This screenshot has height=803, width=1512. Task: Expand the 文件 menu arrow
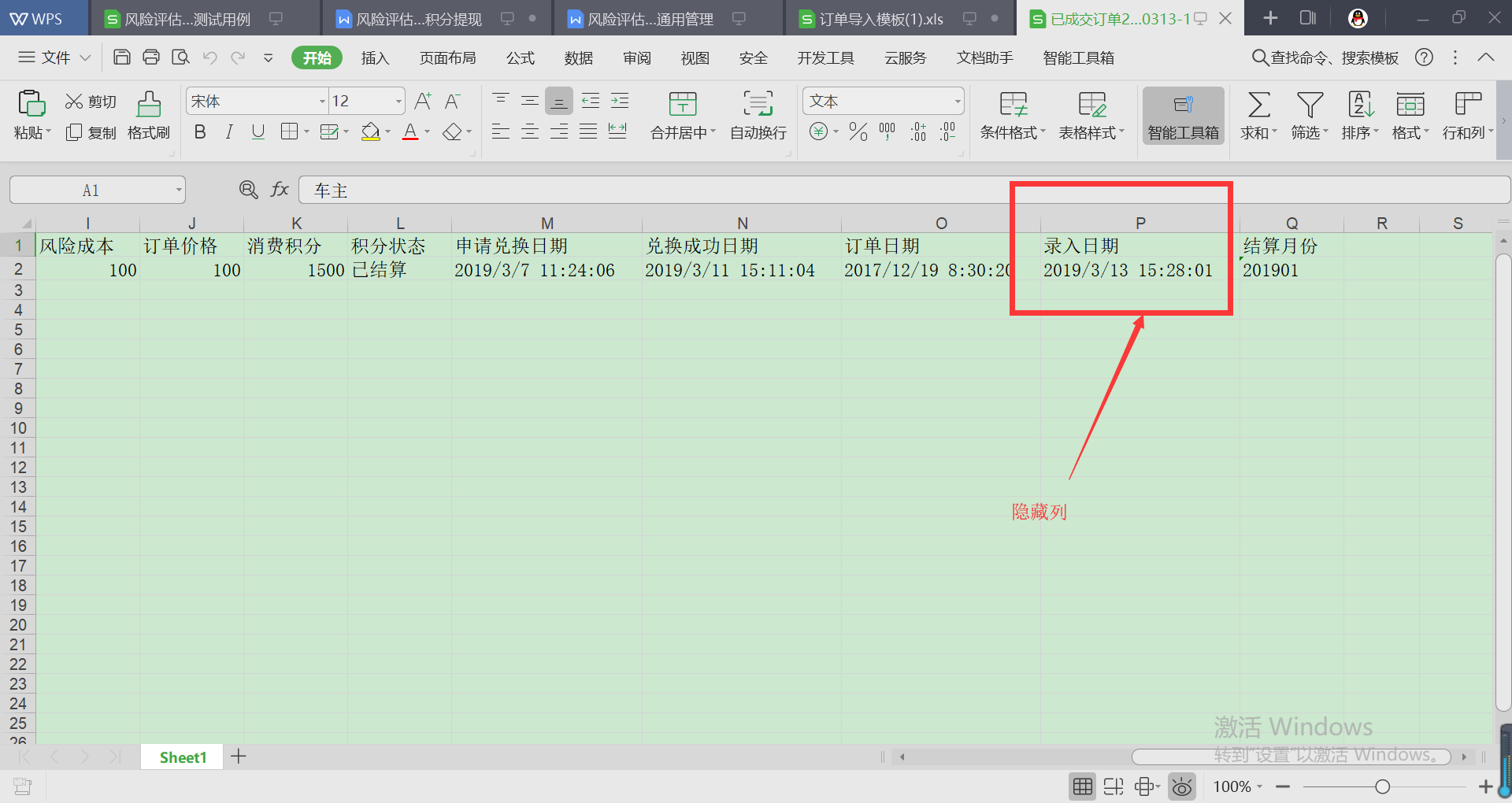click(x=85, y=57)
